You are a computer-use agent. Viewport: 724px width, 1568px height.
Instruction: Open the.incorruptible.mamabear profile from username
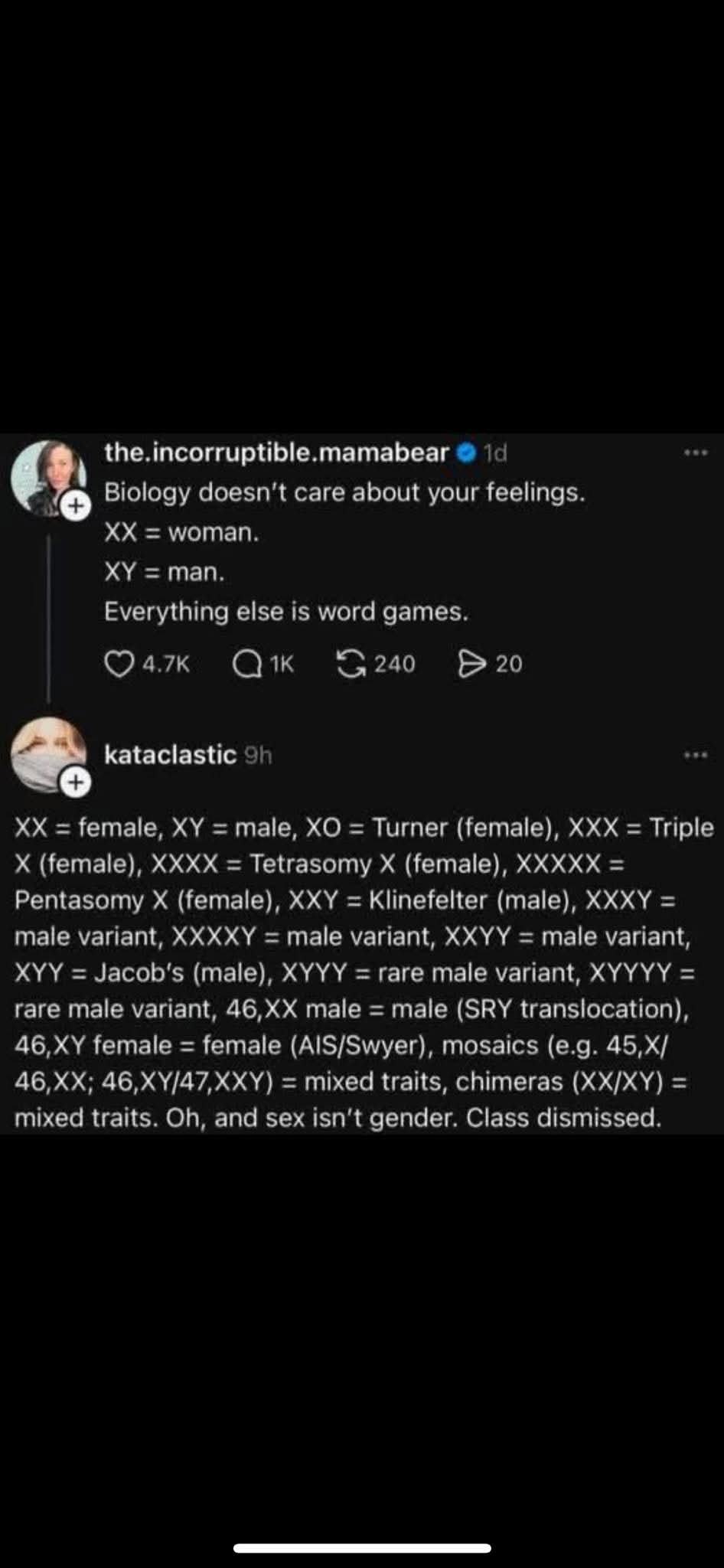pyautogui.click(x=276, y=453)
